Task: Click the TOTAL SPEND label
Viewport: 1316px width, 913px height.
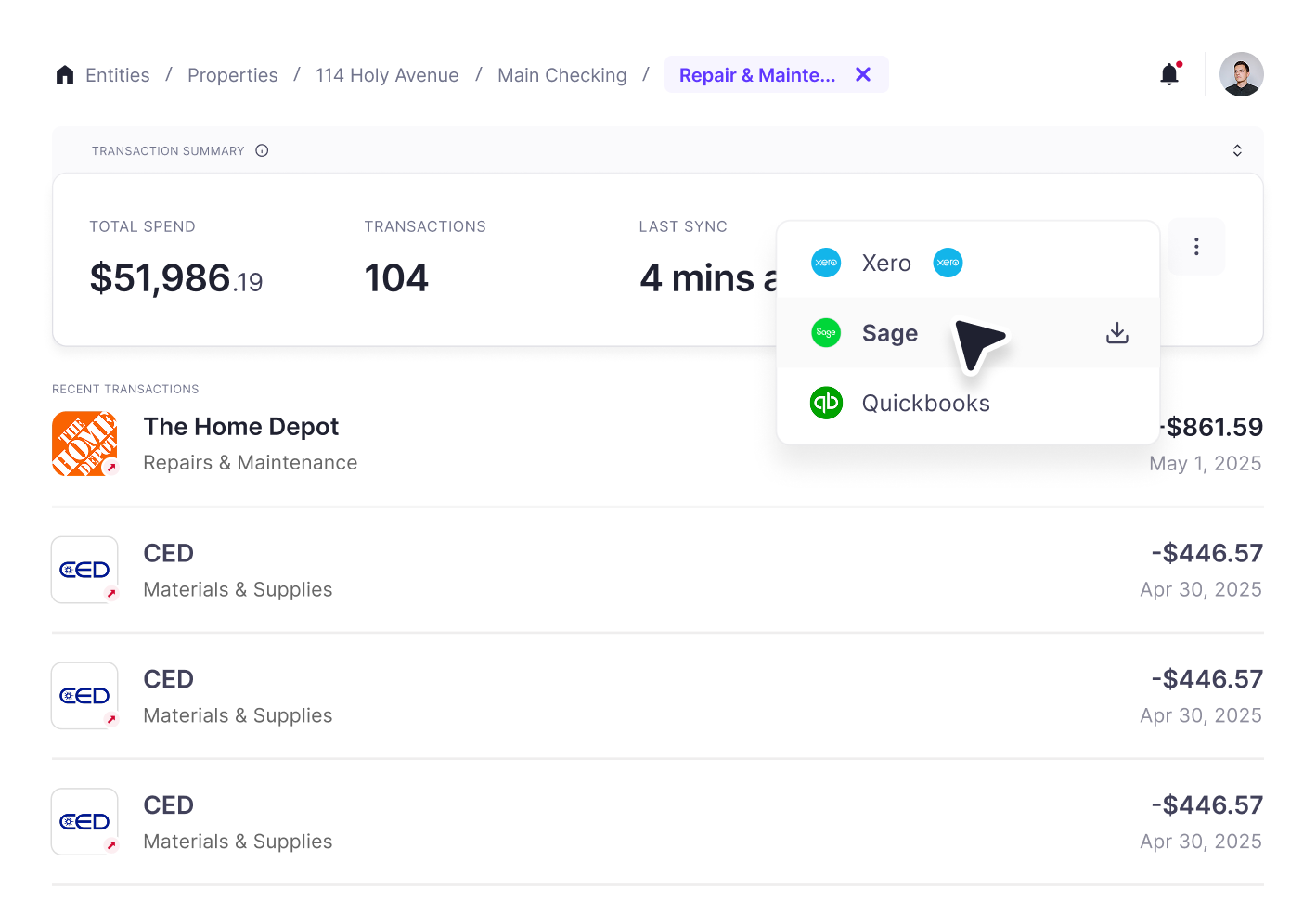Action: 142,227
